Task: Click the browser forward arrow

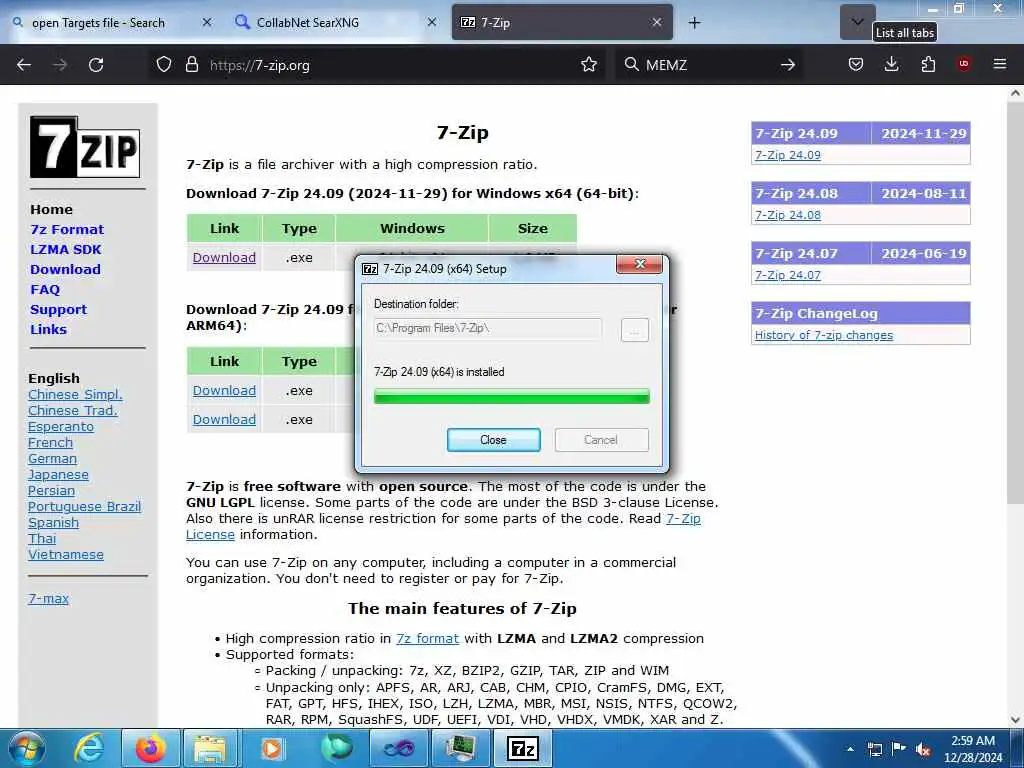Action: click(x=60, y=65)
